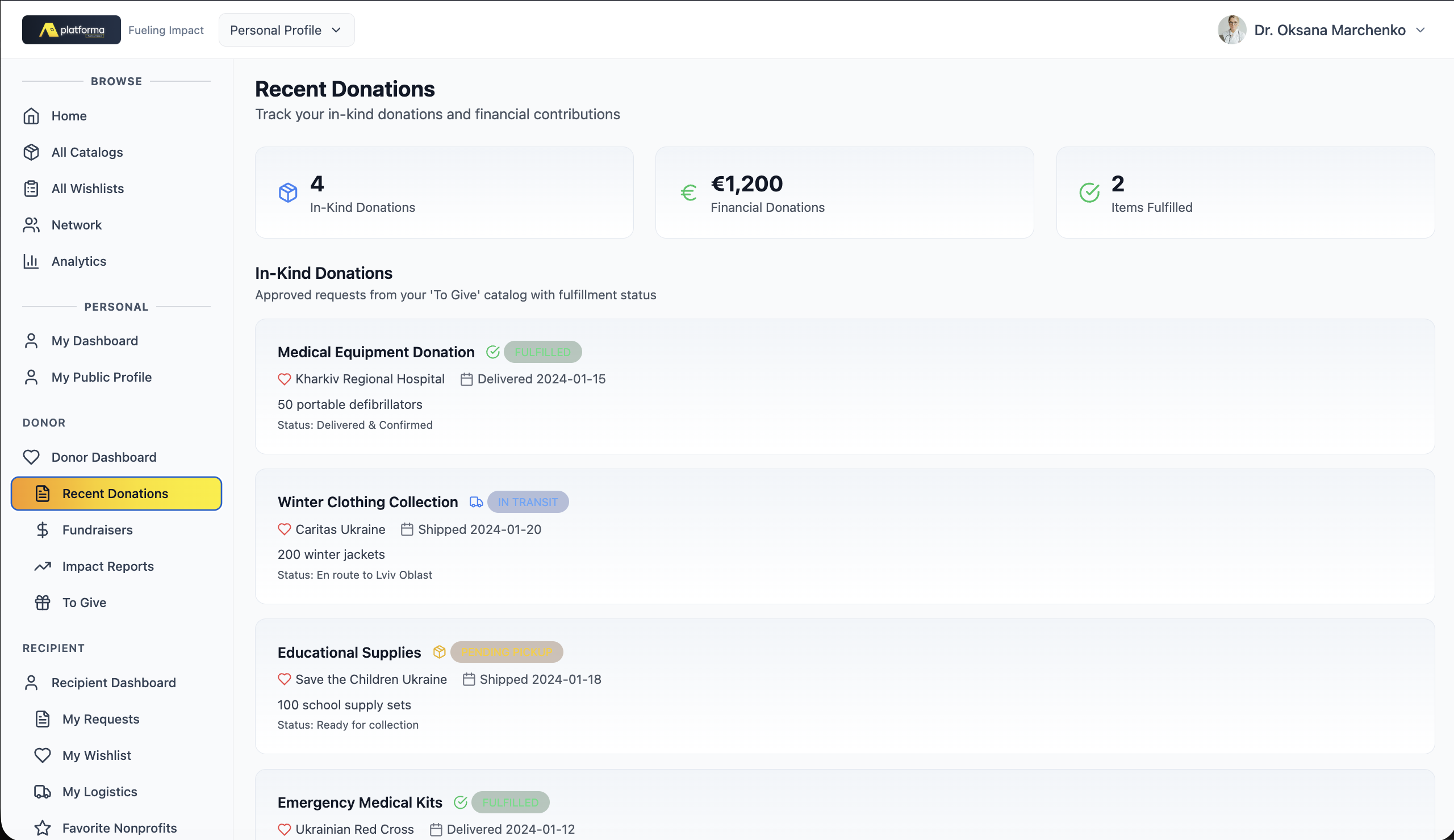1454x840 pixels.
Task: Open the To Give gift icon
Action: [x=42, y=603]
